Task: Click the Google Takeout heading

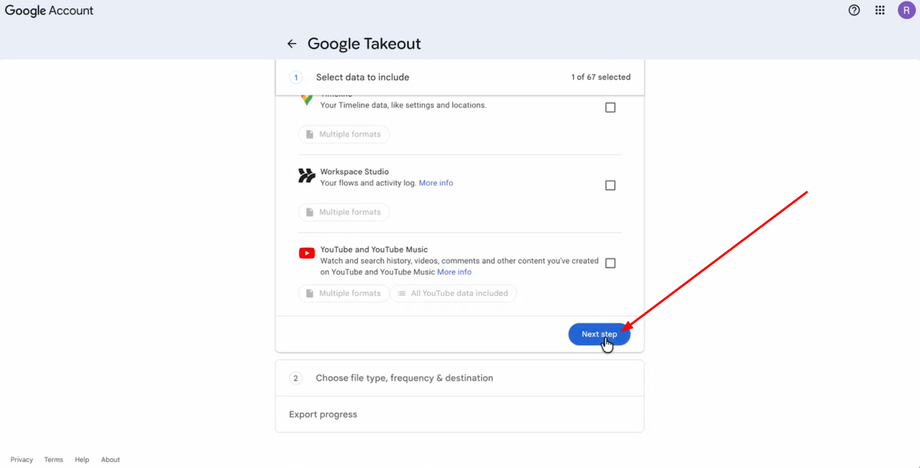Action: pos(364,44)
